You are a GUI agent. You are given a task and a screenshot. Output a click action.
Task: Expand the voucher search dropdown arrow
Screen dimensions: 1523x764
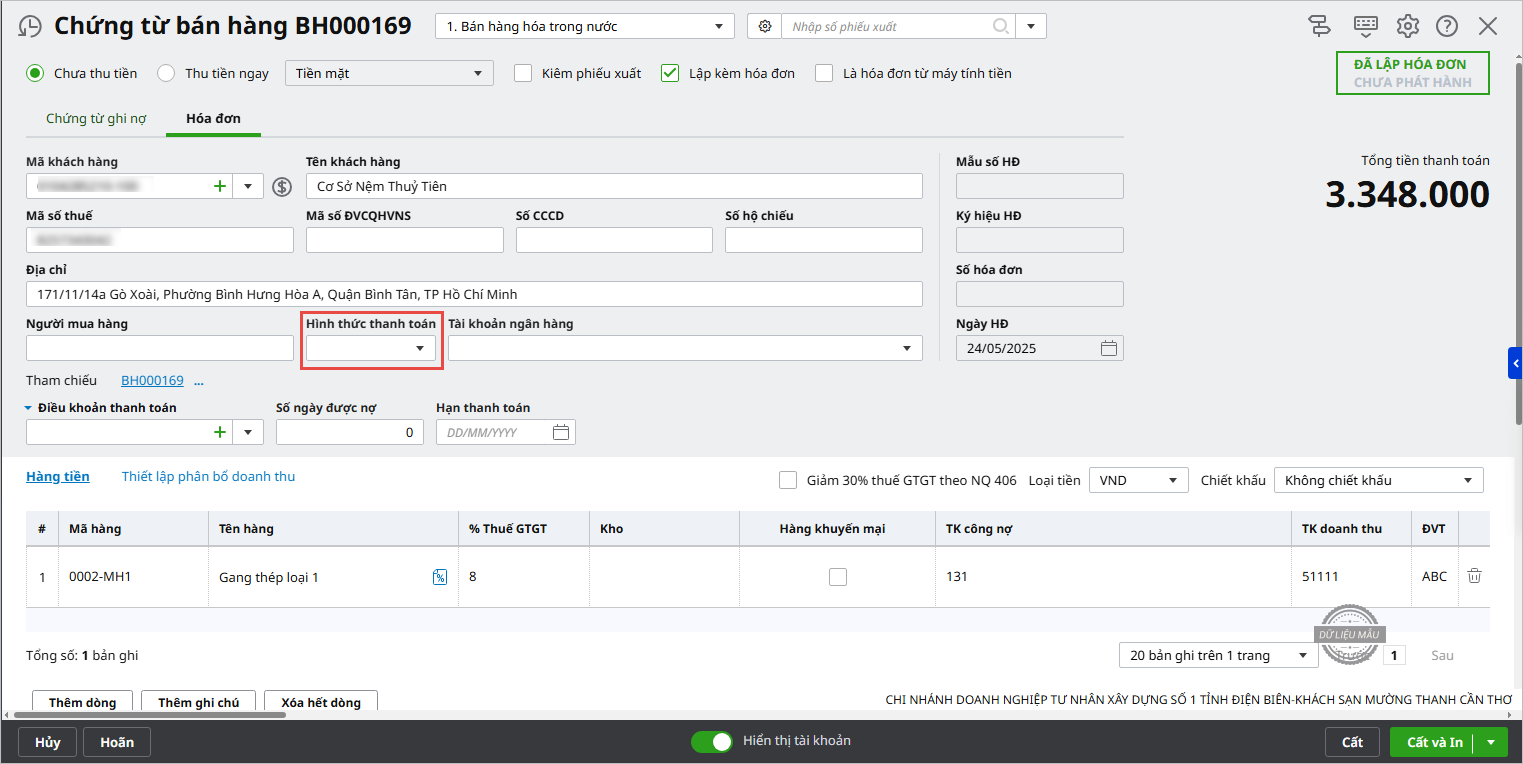[1031, 26]
